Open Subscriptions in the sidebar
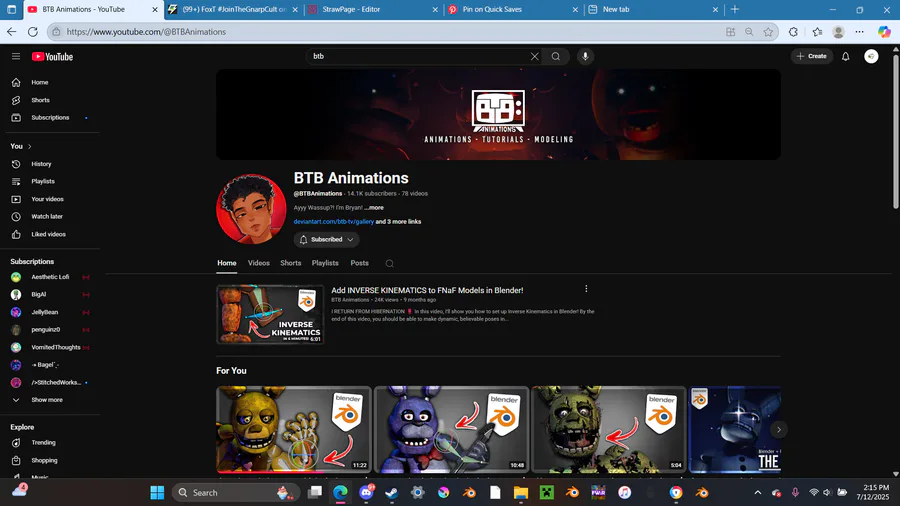Image resolution: width=900 pixels, height=506 pixels. [50, 118]
